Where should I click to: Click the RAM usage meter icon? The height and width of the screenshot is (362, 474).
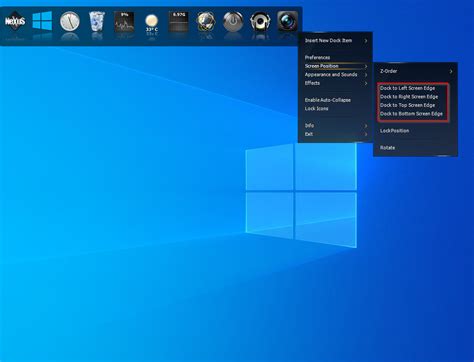pyautogui.click(x=179, y=22)
